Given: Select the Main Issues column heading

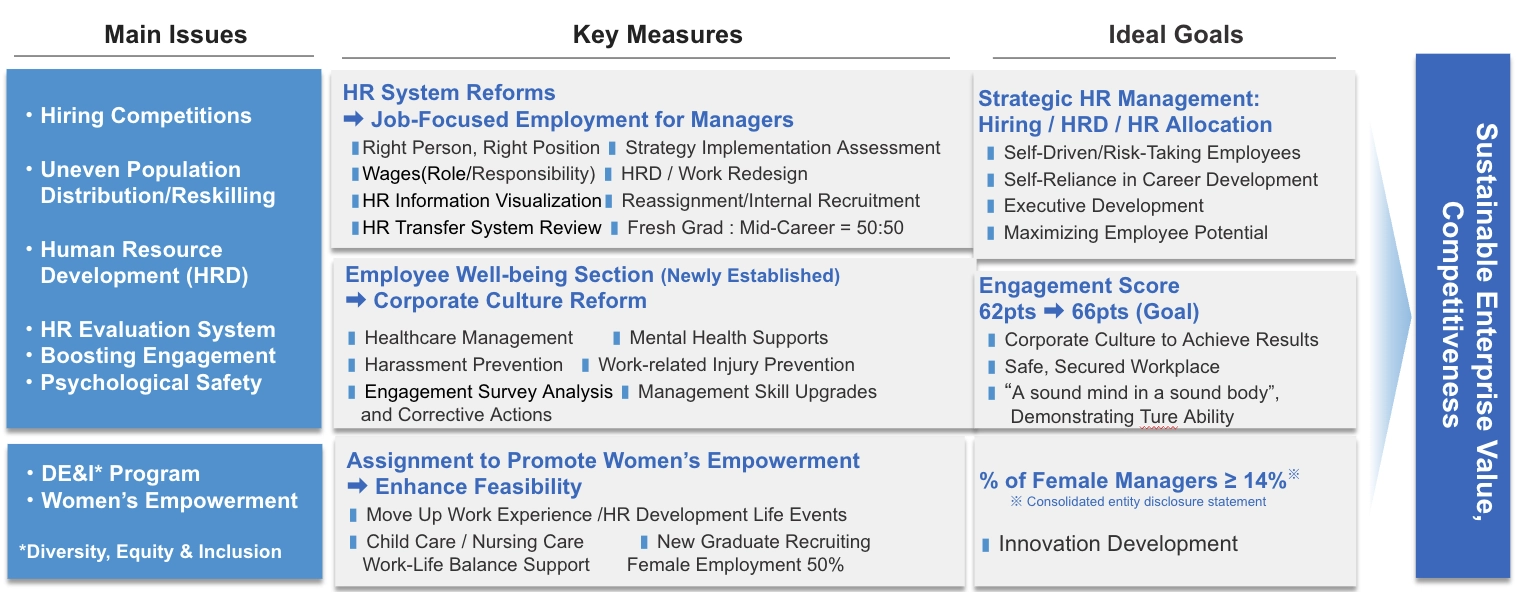Looking at the screenshot, I should click(175, 35).
